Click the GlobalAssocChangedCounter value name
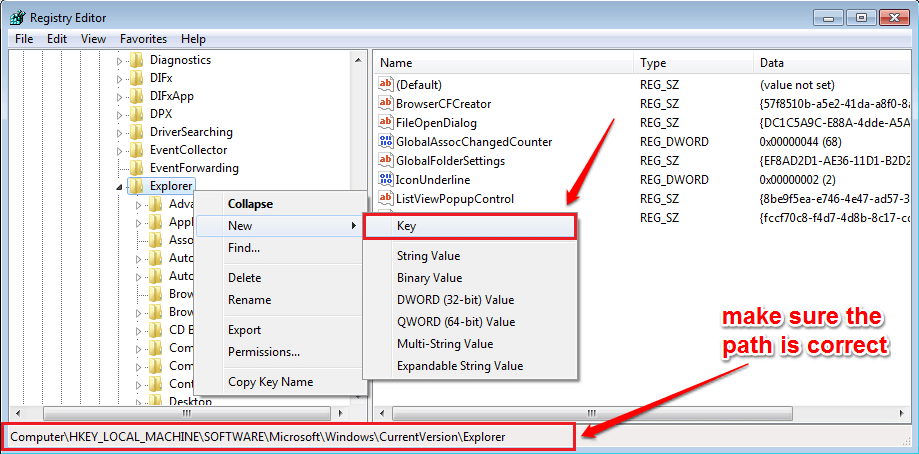 coord(474,142)
